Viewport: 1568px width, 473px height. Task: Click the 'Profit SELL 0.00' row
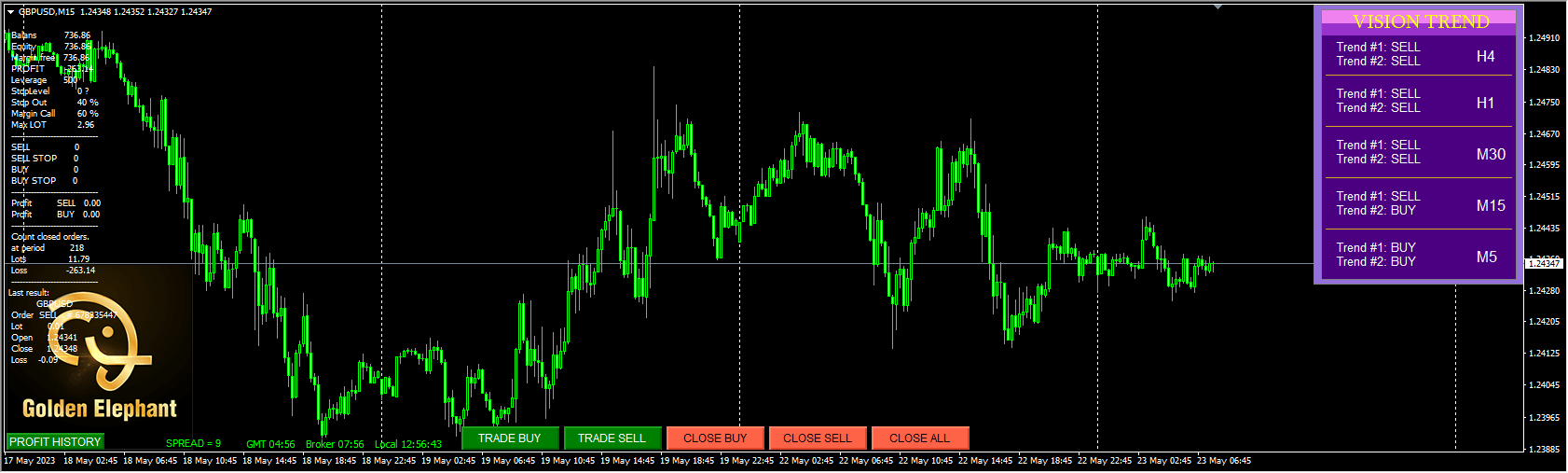click(56, 203)
